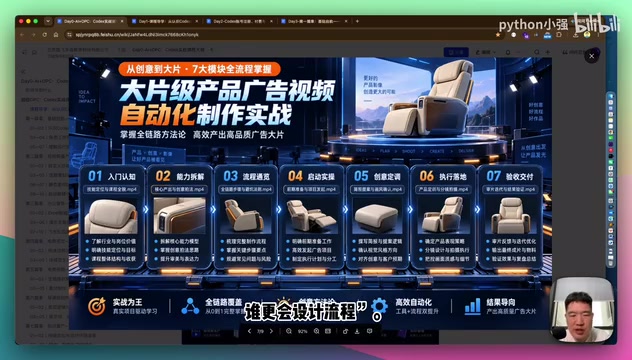Close the image viewer overlay
Image resolution: width=632 pixels, height=360 pixels.
tap(591, 56)
